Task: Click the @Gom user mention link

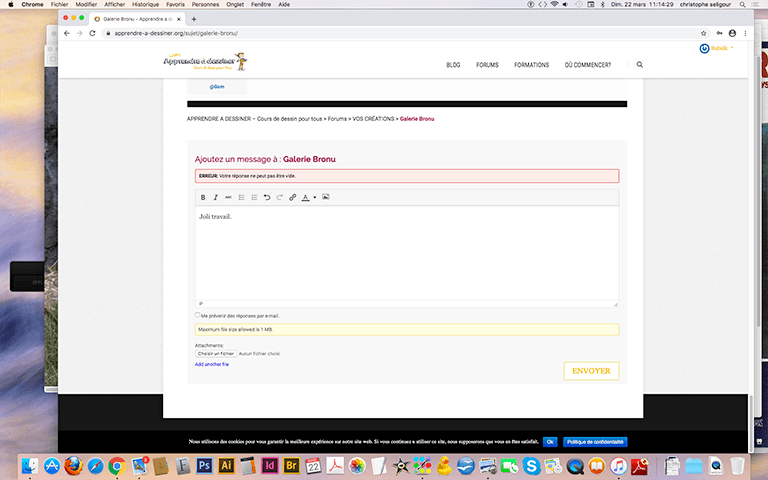Action: [x=217, y=87]
